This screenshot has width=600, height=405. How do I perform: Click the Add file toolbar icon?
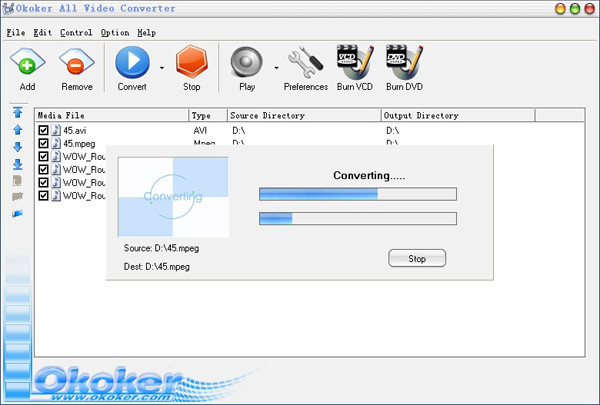[28, 62]
